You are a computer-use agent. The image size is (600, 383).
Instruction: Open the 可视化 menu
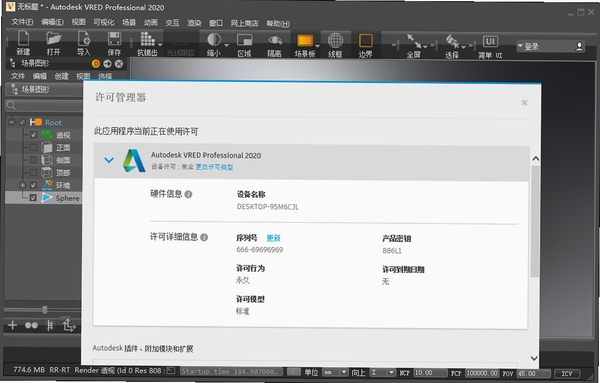pyautogui.click(x=104, y=22)
